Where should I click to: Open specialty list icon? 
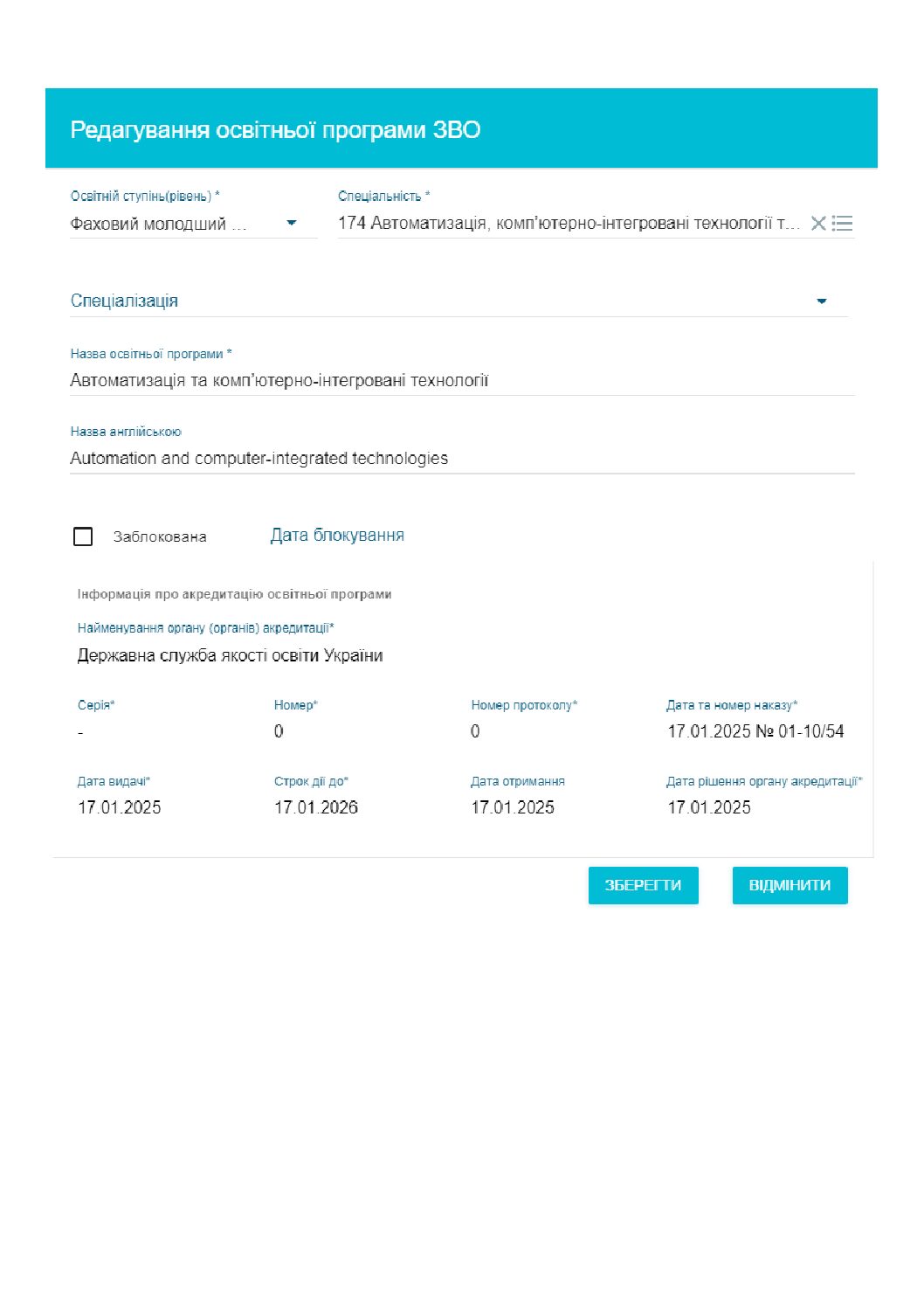coord(843,224)
